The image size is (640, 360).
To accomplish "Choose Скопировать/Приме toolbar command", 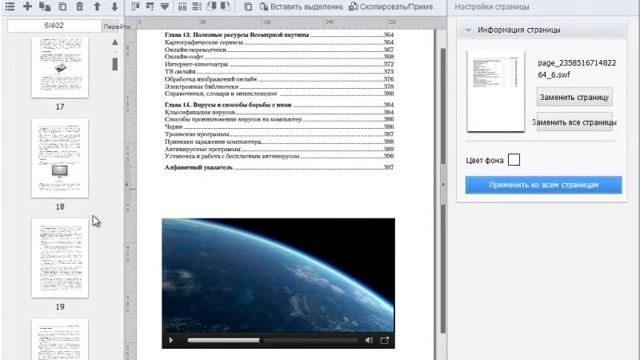I will pyautogui.click(x=391, y=7).
